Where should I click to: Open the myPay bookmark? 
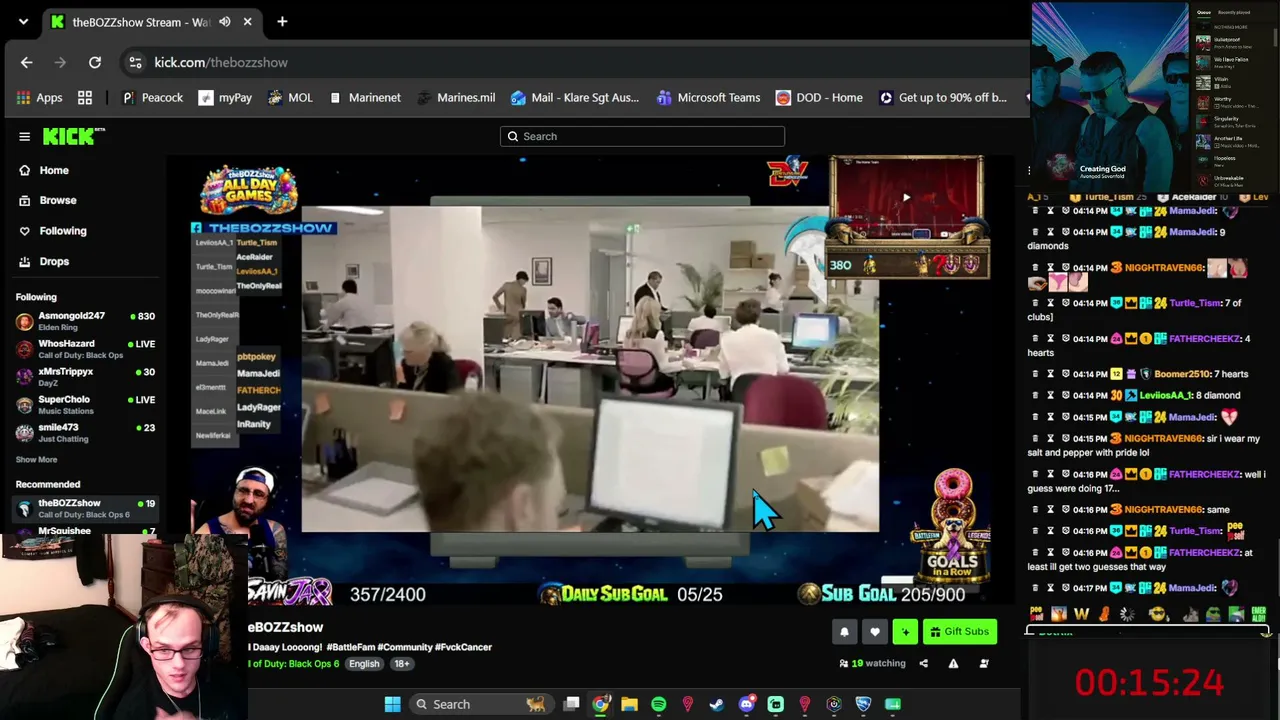click(225, 98)
